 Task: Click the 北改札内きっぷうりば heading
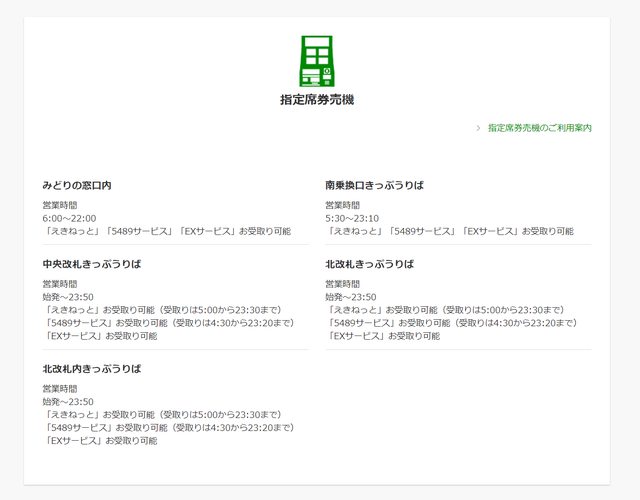coord(91,369)
